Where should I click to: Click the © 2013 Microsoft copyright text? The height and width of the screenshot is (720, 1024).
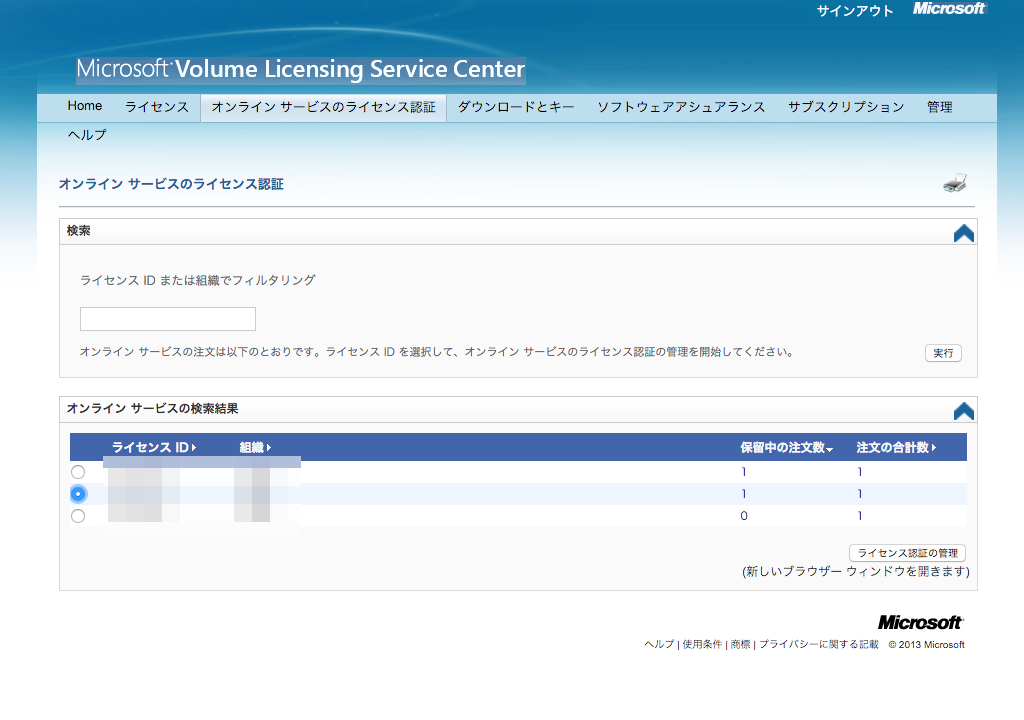click(926, 645)
